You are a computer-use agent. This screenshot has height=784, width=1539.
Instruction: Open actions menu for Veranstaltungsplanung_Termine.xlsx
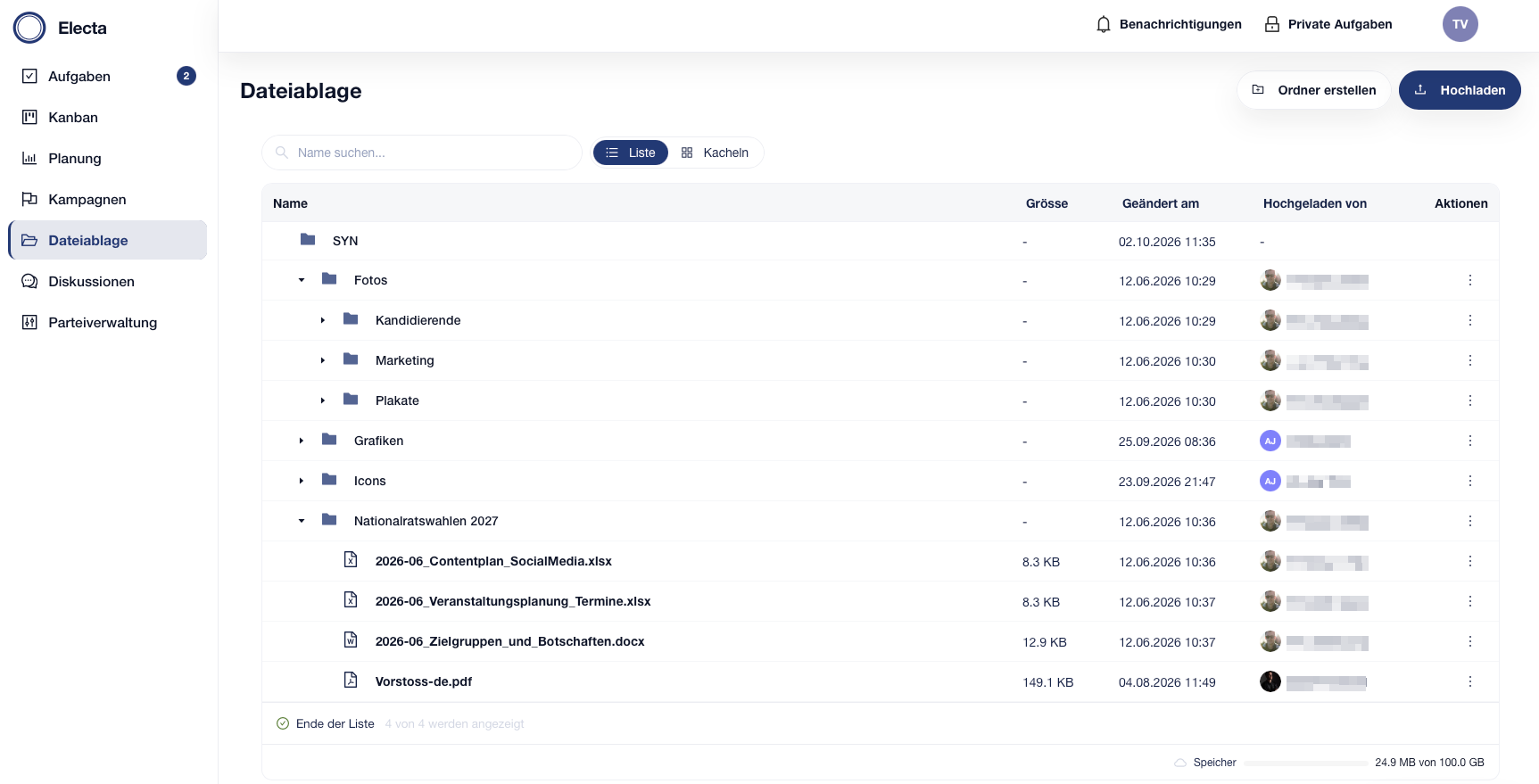(1470, 601)
